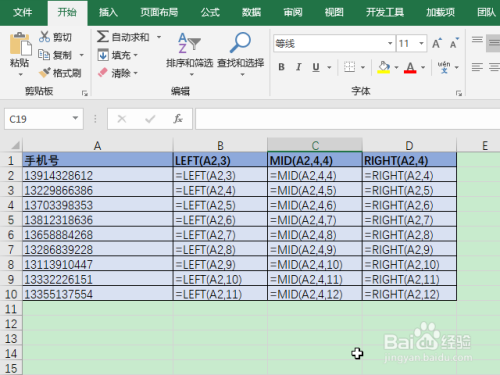500x375 pixels.
Task: Click the formula bar input field
Action: click(x=348, y=119)
